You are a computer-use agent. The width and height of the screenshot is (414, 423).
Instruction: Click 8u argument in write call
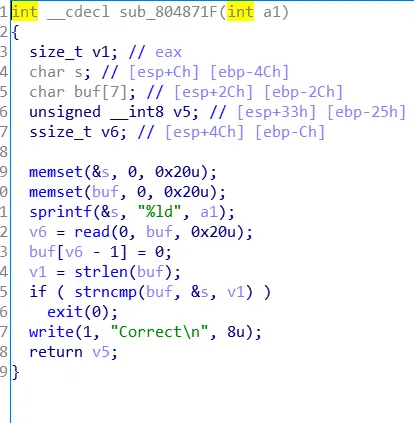tap(236, 332)
